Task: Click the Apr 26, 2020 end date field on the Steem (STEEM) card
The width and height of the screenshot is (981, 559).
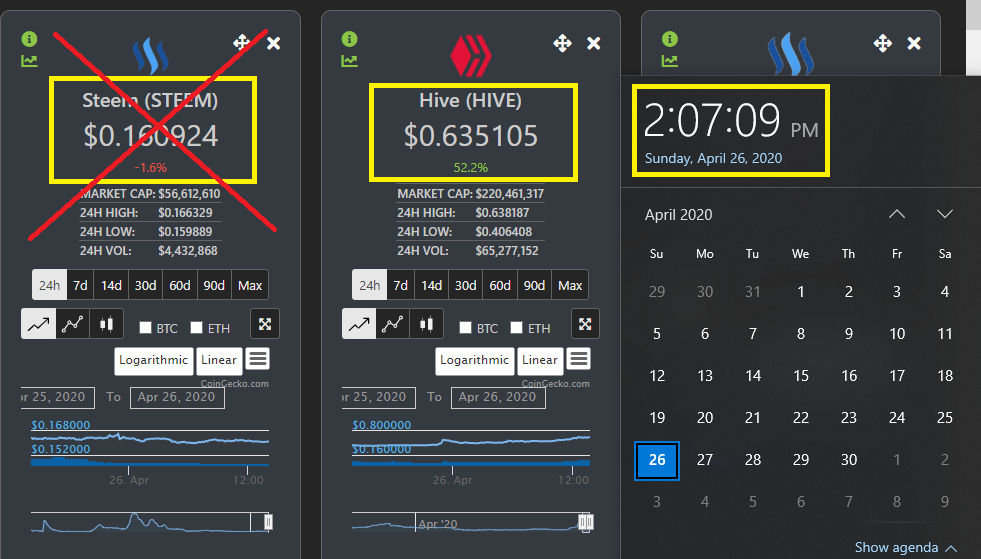Action: tap(177, 397)
